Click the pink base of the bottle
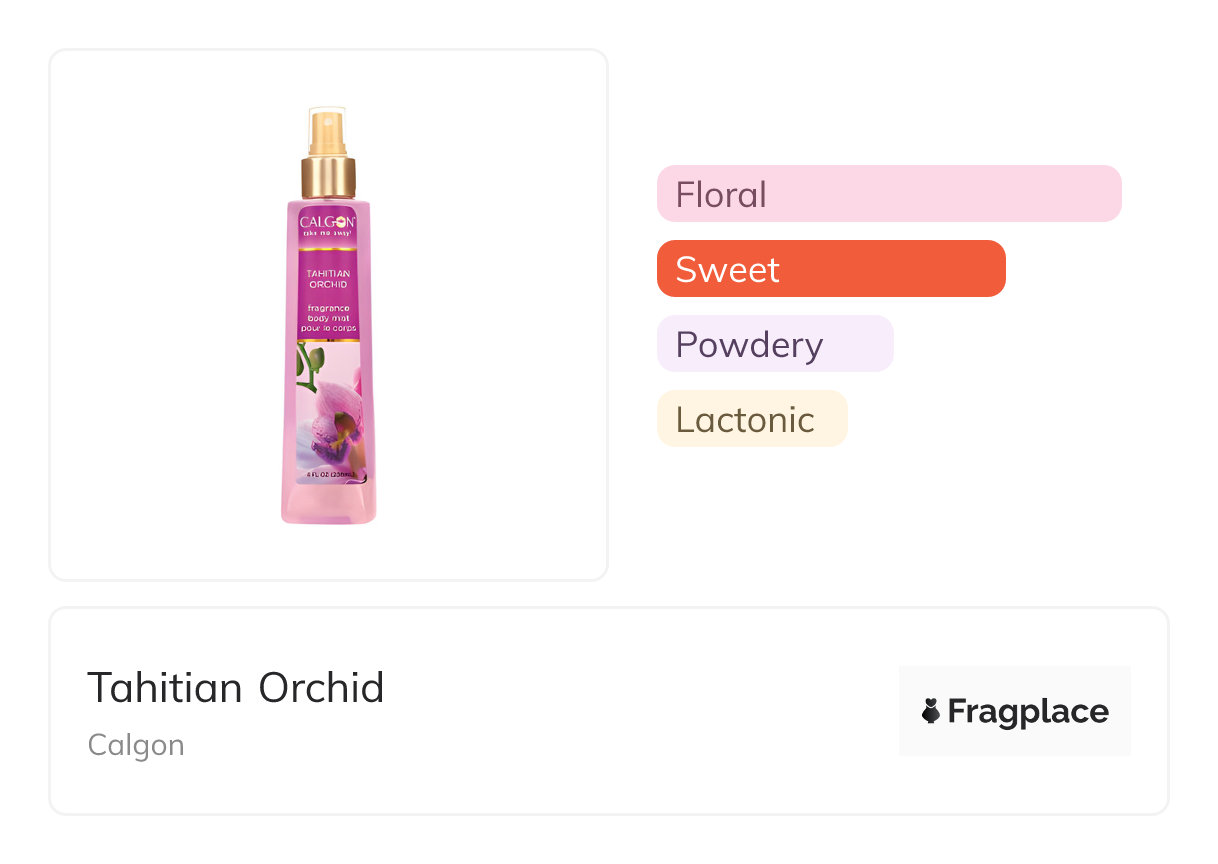Screen dimensions: 1218x864 coord(328,505)
